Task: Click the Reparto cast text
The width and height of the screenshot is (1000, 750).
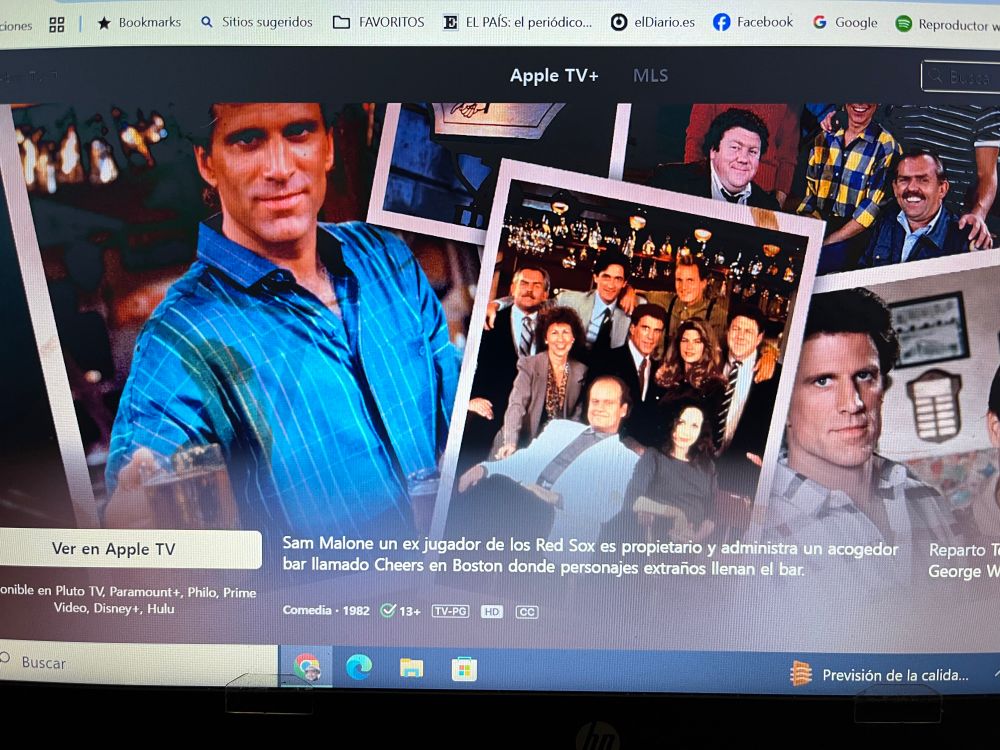Action: [964, 560]
